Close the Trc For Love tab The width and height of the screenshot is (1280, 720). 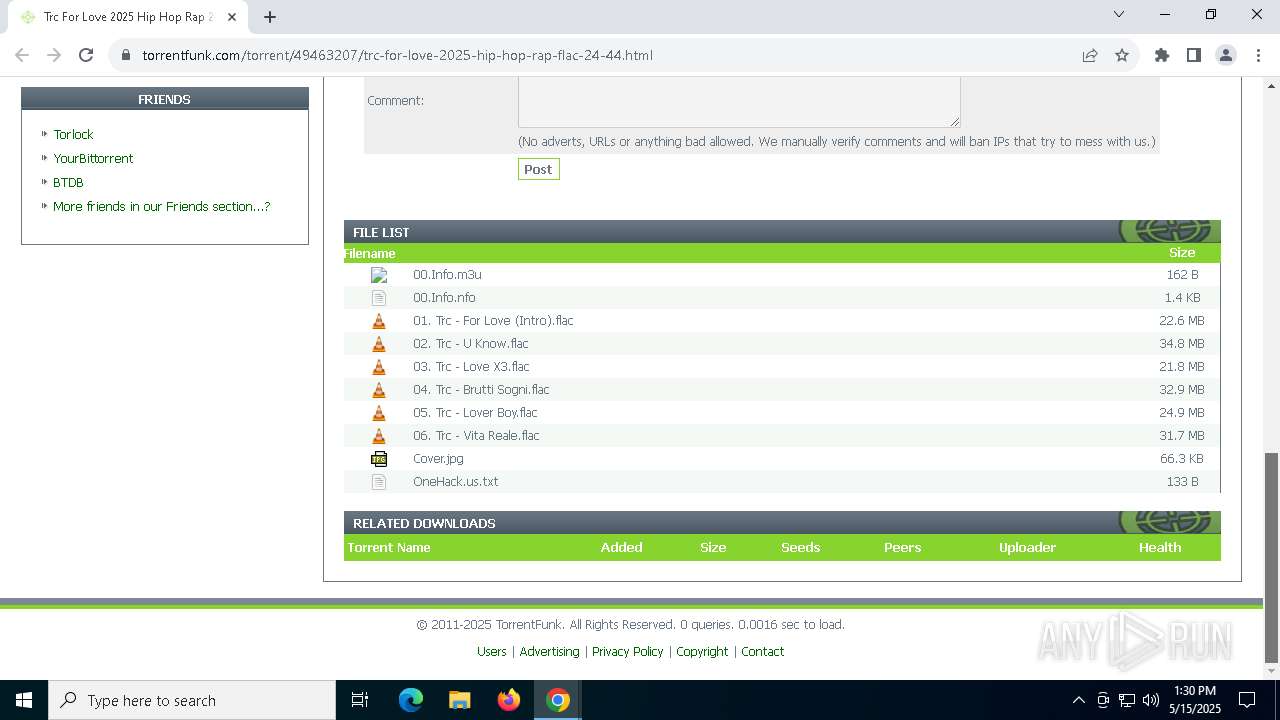coord(233,17)
